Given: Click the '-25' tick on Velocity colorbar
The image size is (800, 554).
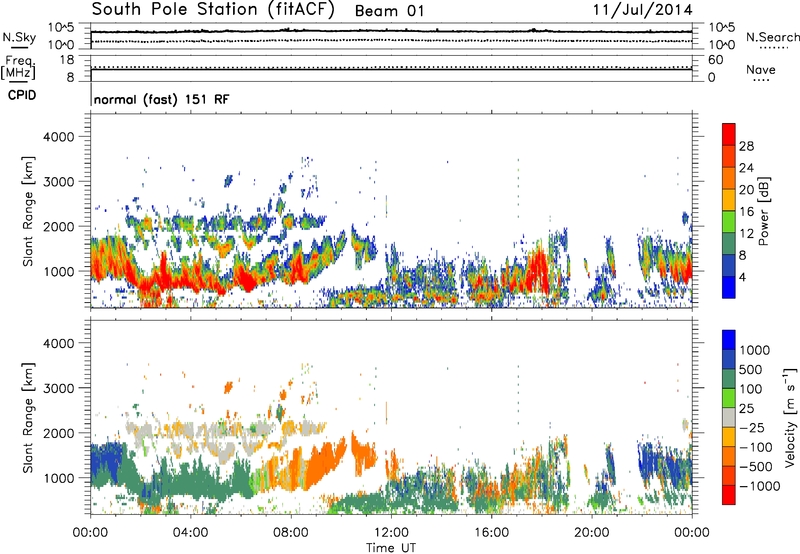Looking at the screenshot, I should pos(752,427).
